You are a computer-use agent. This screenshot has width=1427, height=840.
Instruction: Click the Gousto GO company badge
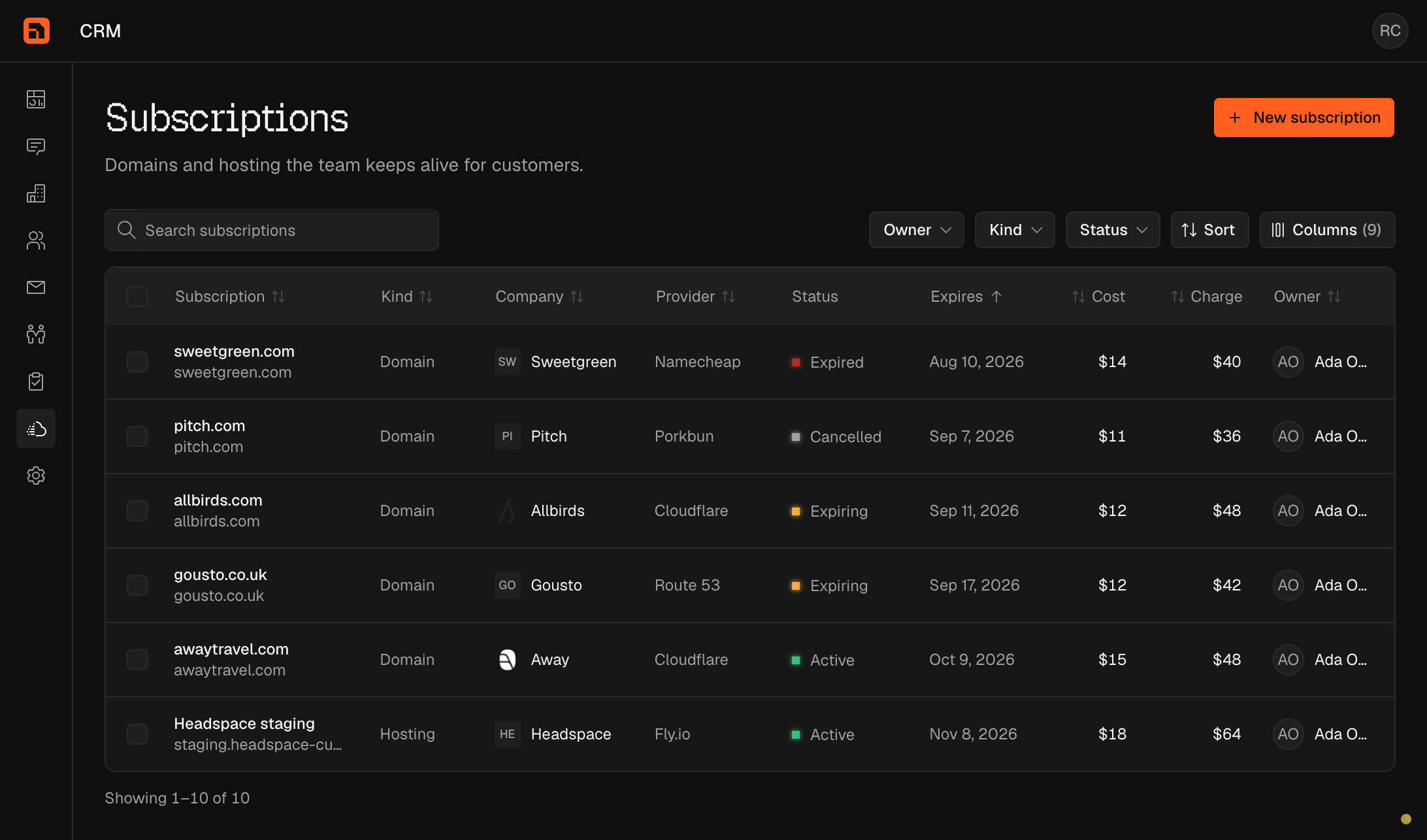pyautogui.click(x=507, y=585)
